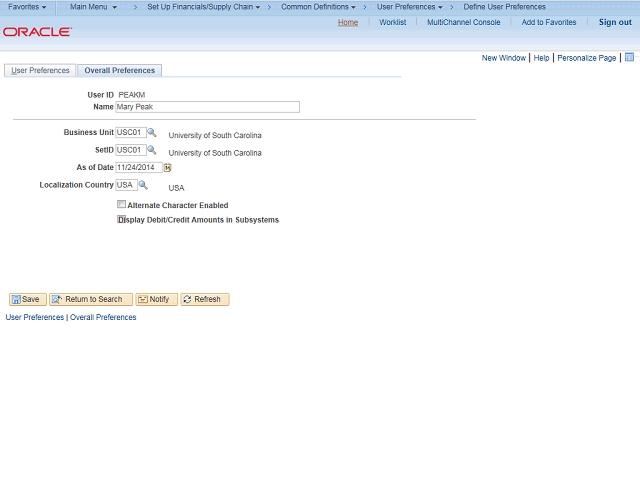Click the Name field with Mary Peak
Screen dimensions: 640x480
click(207, 107)
